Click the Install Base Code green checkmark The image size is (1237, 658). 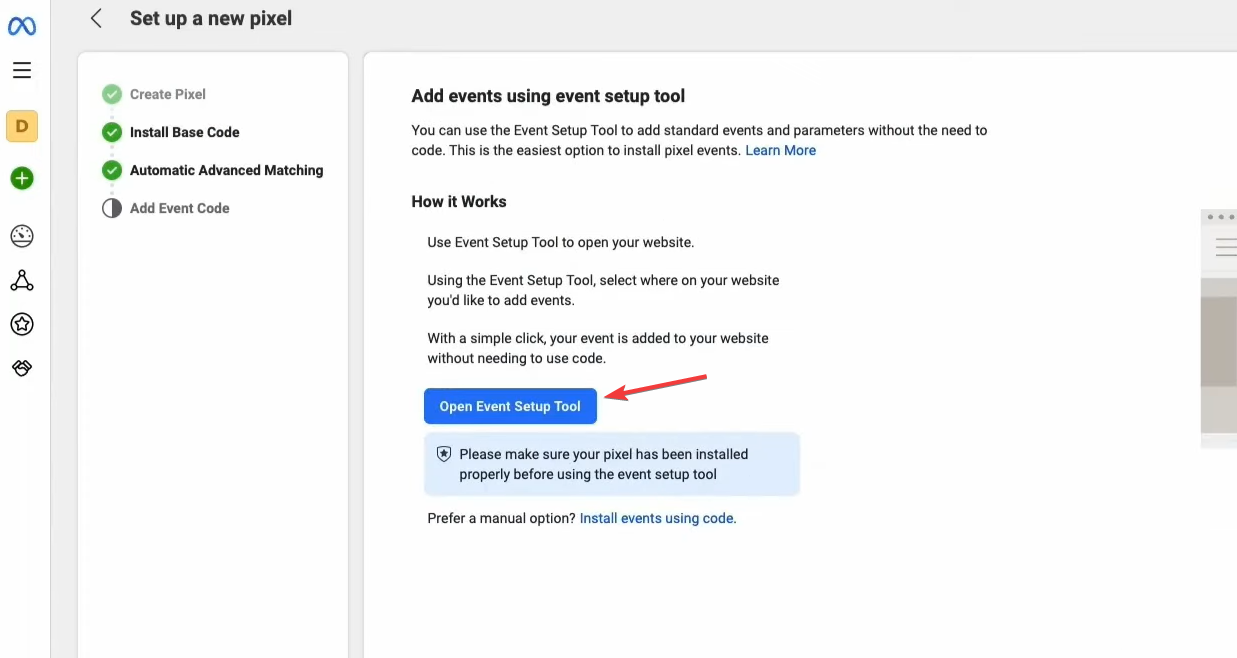tap(112, 132)
